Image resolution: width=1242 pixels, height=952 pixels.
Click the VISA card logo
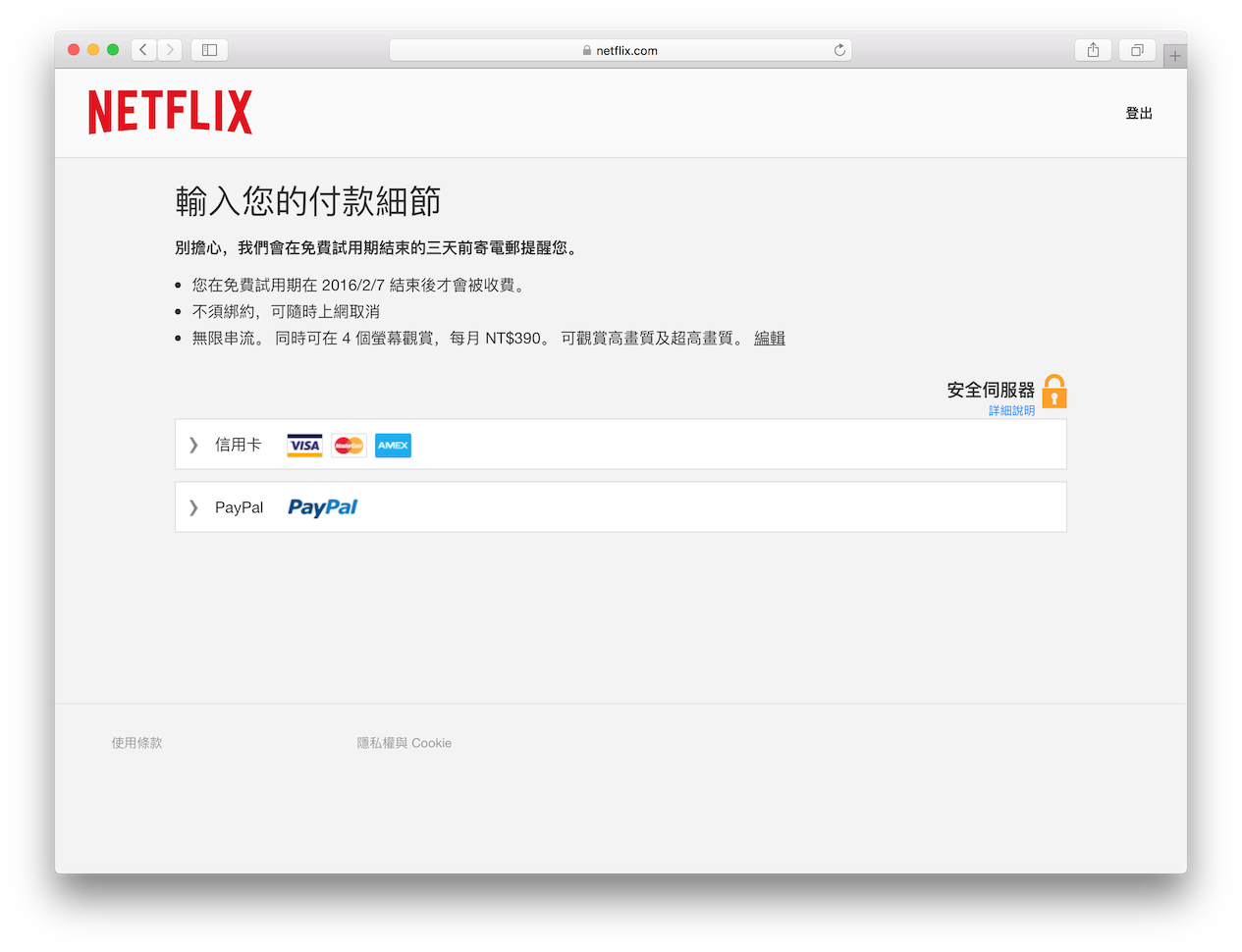pyautogui.click(x=304, y=446)
